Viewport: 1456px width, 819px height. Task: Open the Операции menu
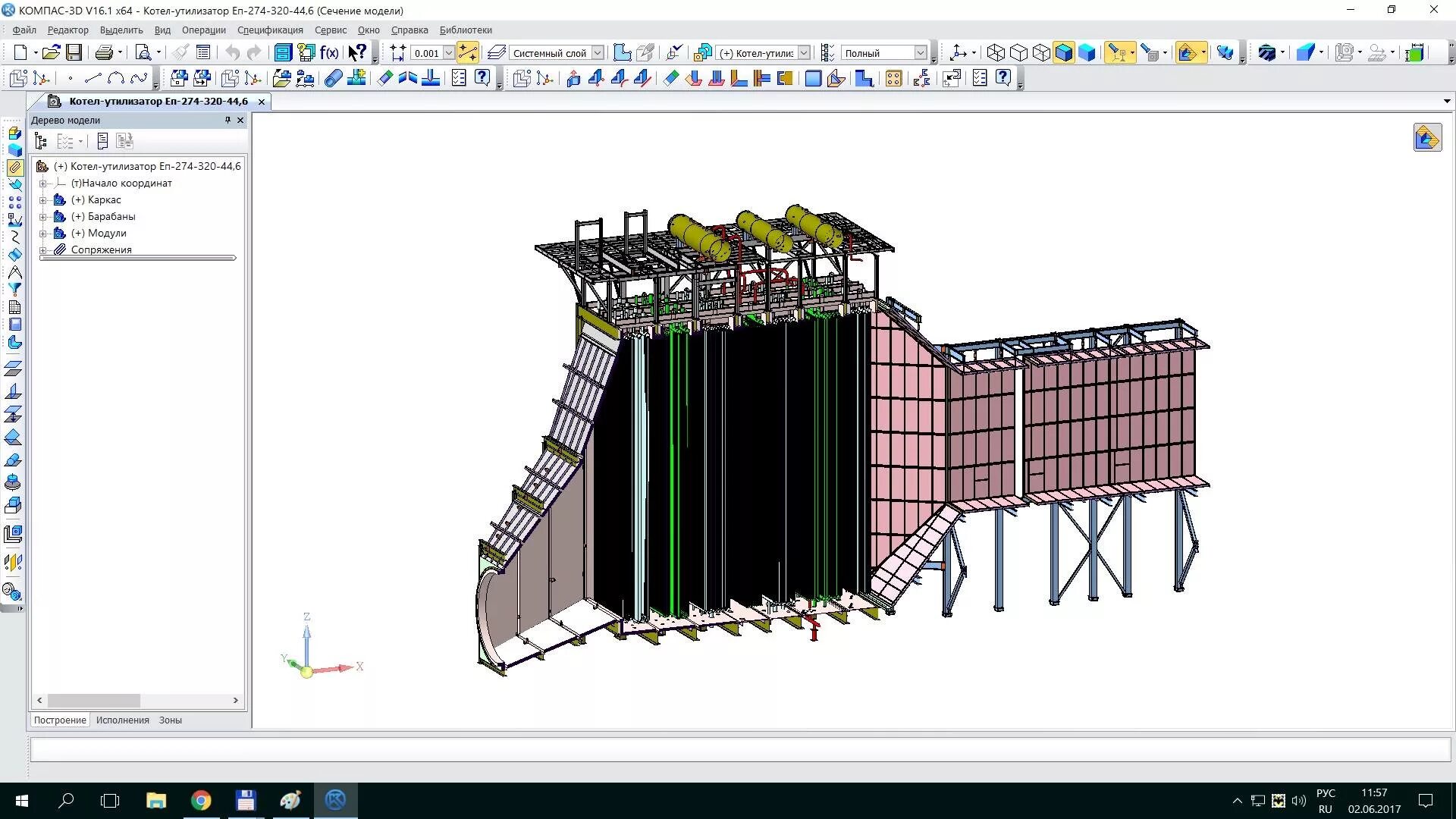203,30
